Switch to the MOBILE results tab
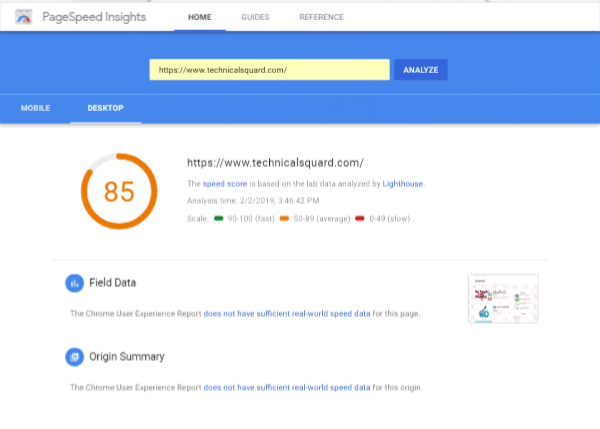 [x=35, y=108]
